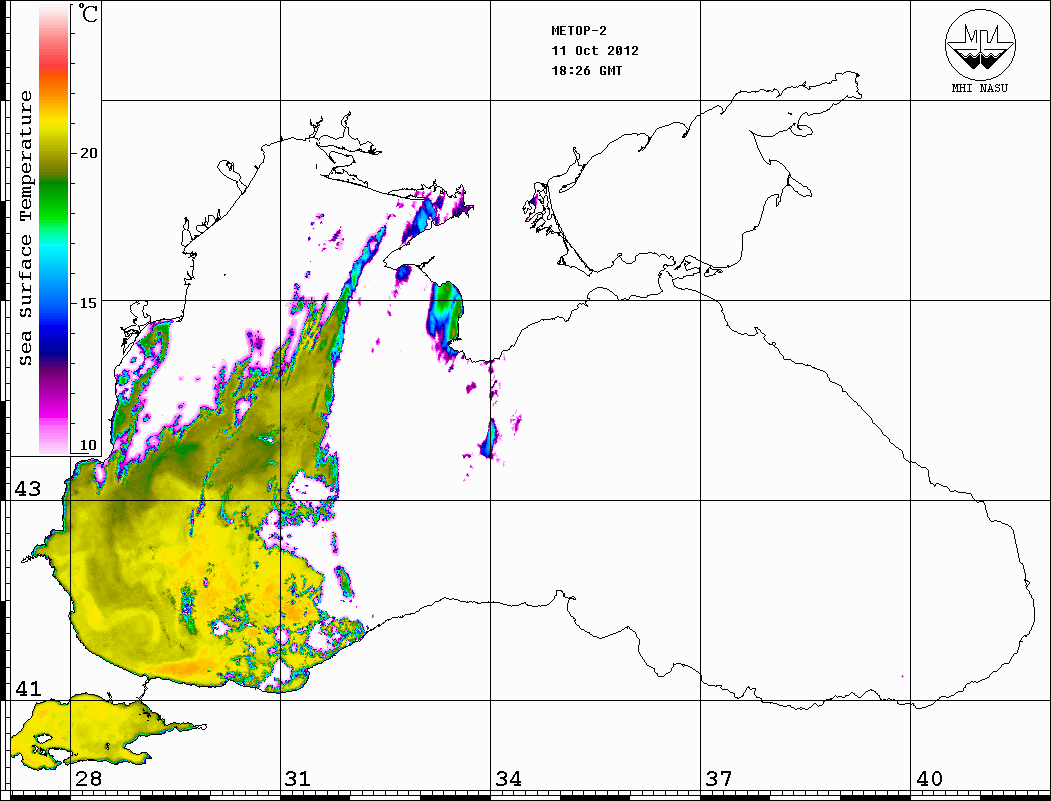This screenshot has height=801, width=1051.
Task: Select the METOP-2 satellite label
Action: pos(579,31)
